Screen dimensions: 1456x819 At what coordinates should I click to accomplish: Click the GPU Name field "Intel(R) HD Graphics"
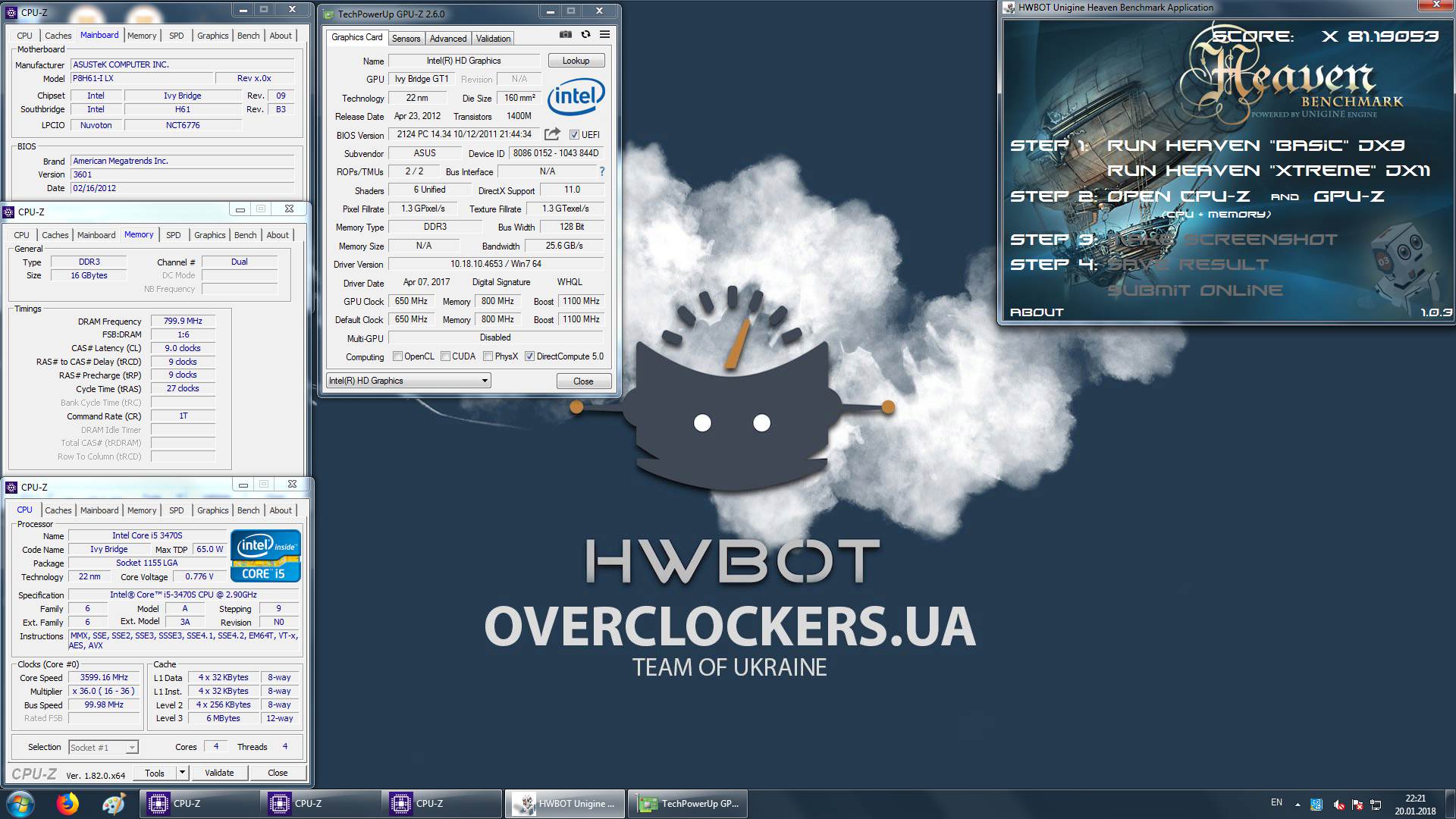point(463,61)
